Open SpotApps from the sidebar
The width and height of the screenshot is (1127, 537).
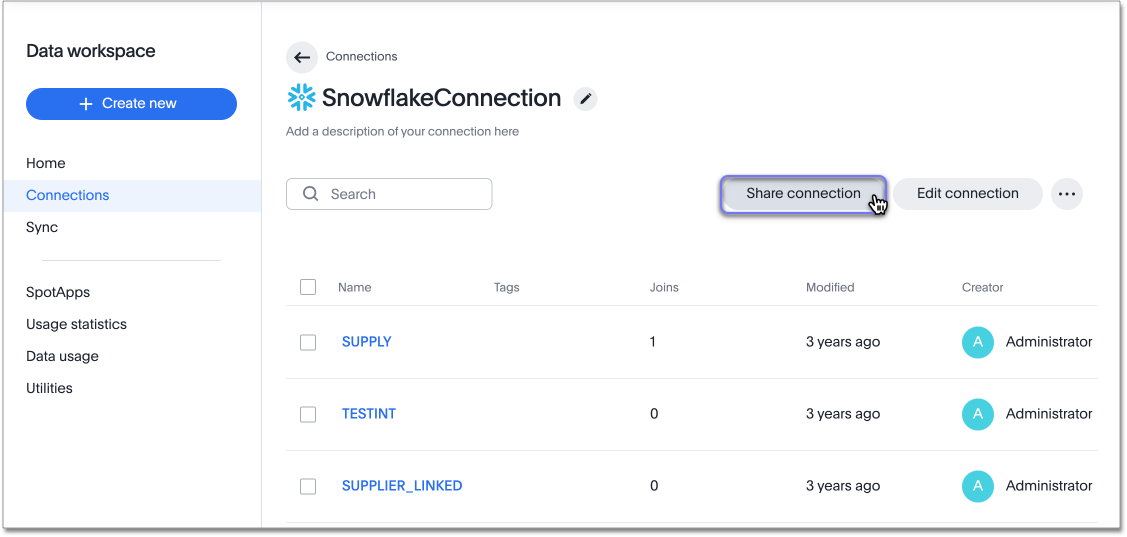click(x=58, y=292)
